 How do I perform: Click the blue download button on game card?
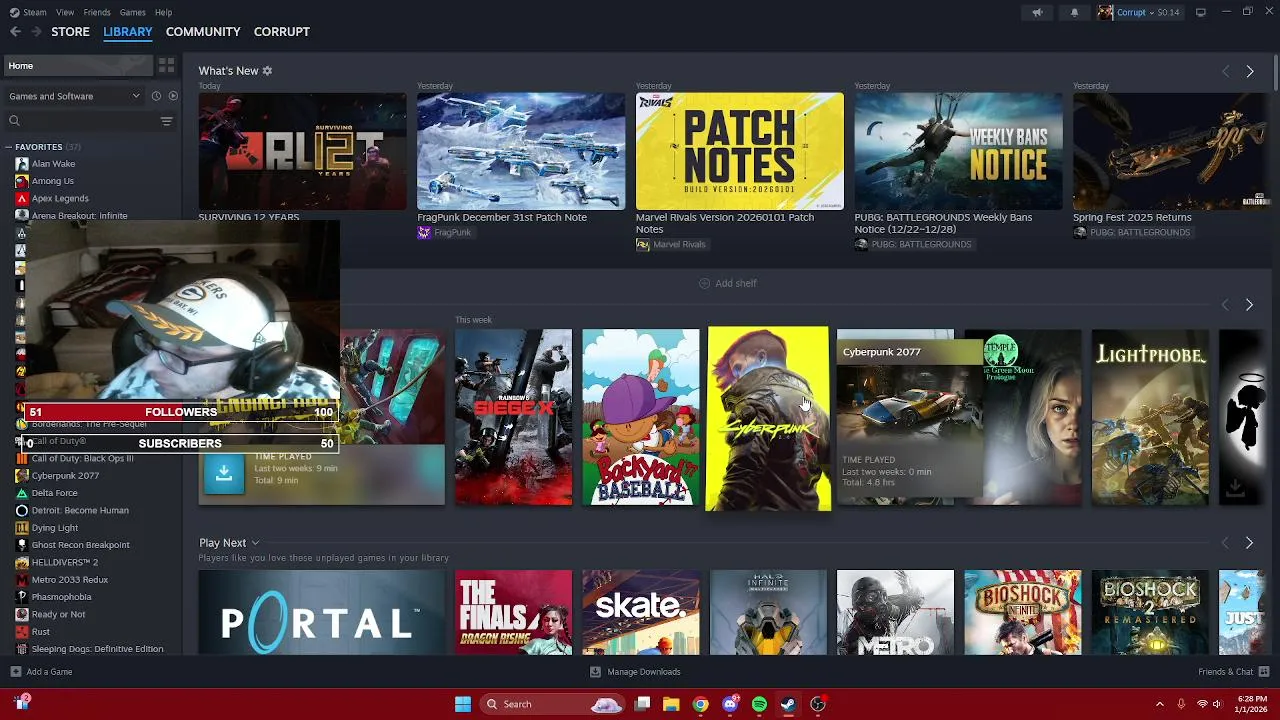tap(224, 473)
